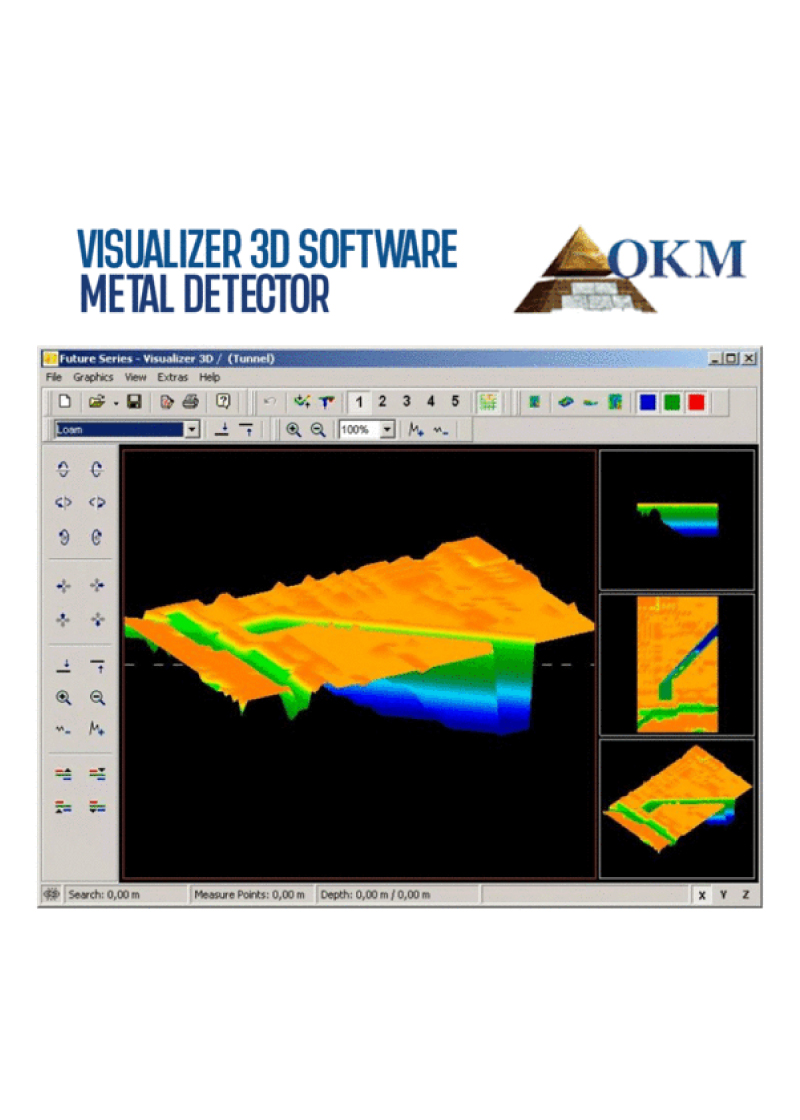Select the side-view thumbnail in the right panel
800x1120 pixels.
[677, 520]
